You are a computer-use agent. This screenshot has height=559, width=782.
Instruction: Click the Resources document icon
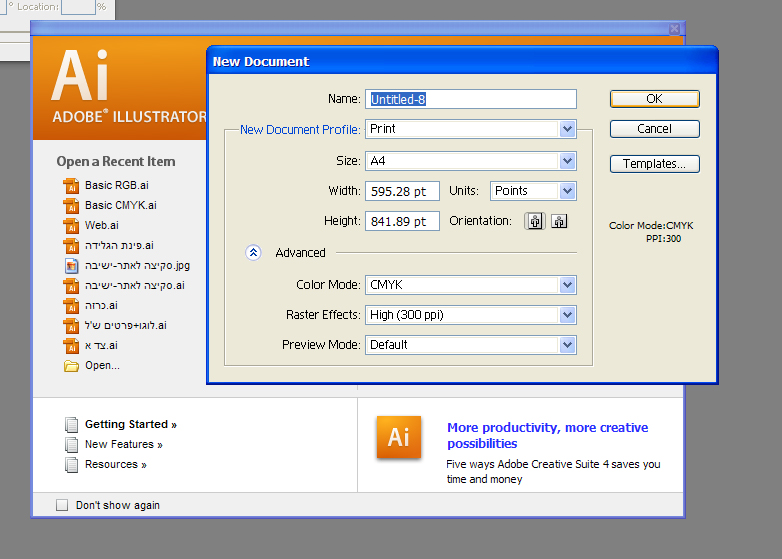71,465
